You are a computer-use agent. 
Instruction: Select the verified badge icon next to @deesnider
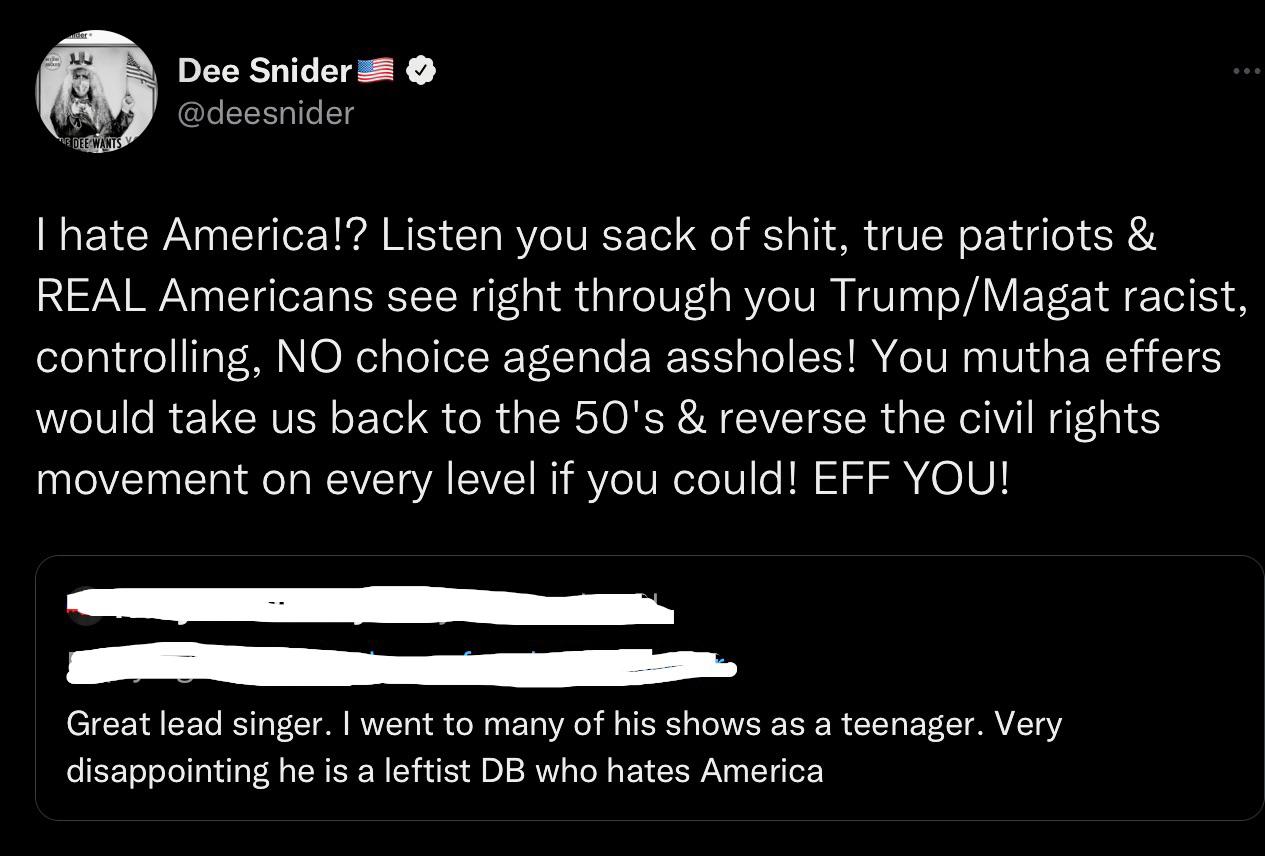coord(420,70)
